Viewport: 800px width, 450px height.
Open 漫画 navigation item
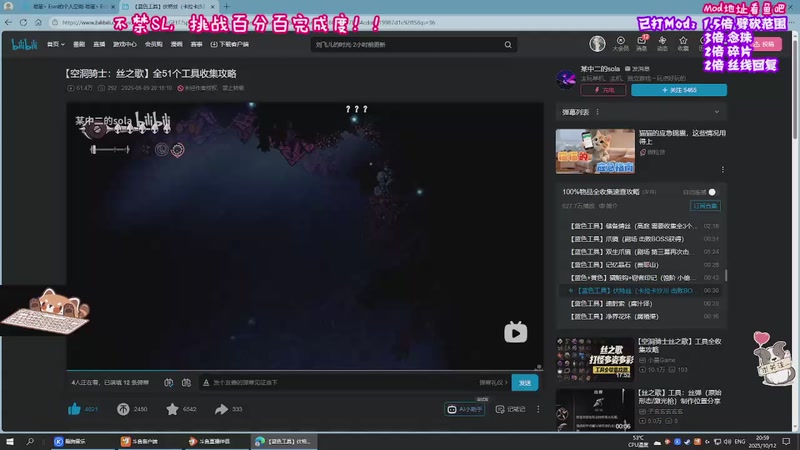pyautogui.click(x=177, y=44)
